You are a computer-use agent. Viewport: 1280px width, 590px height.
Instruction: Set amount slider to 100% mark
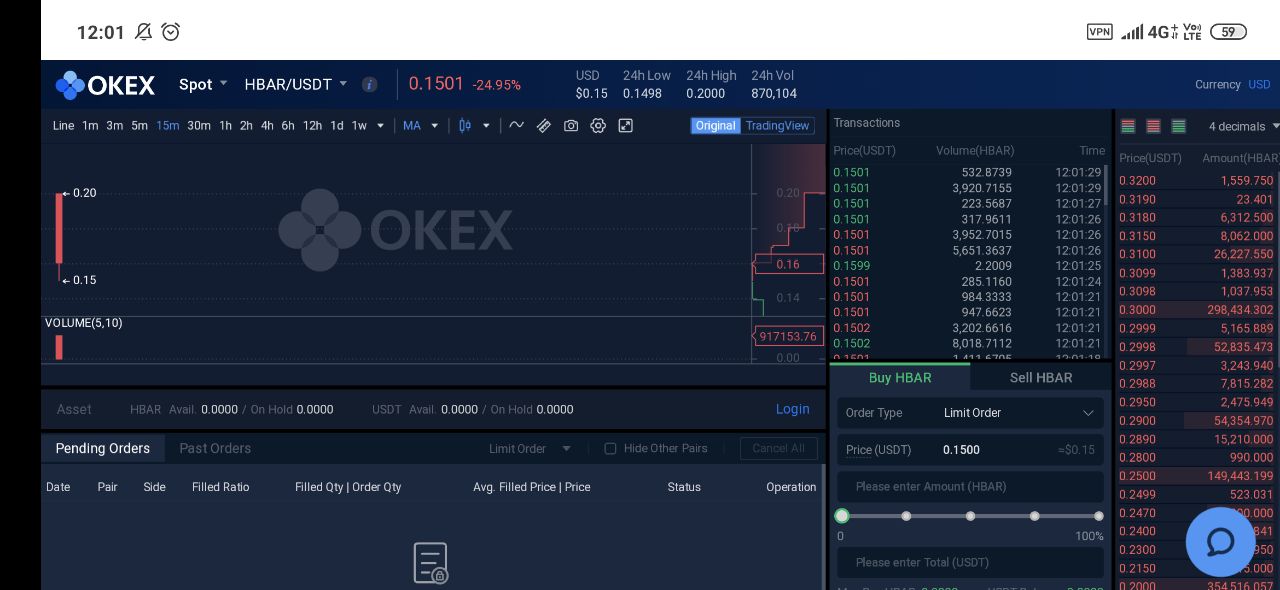coord(1098,516)
